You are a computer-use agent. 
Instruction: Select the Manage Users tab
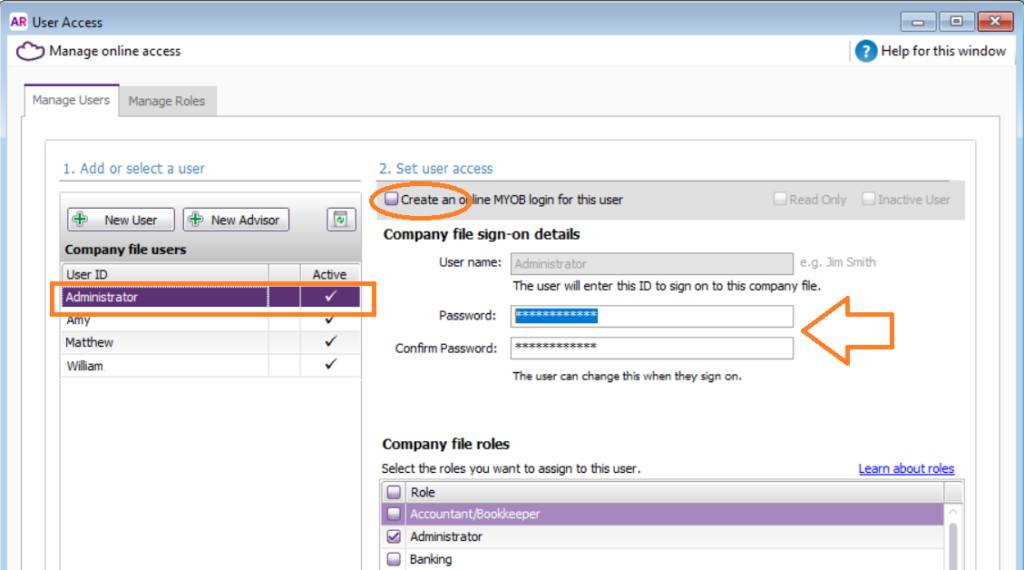click(71, 100)
